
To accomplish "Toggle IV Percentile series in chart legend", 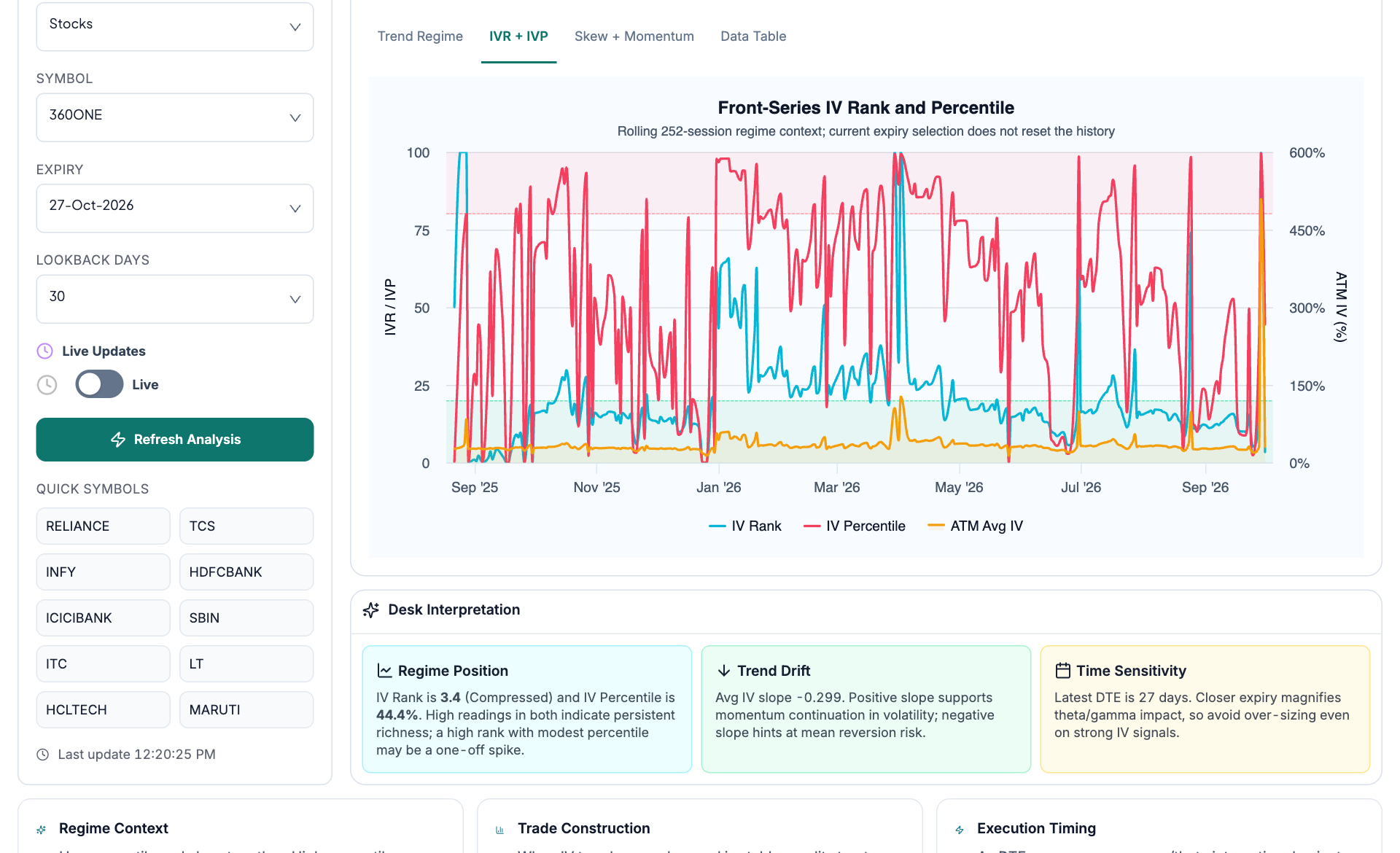I will pos(854,526).
